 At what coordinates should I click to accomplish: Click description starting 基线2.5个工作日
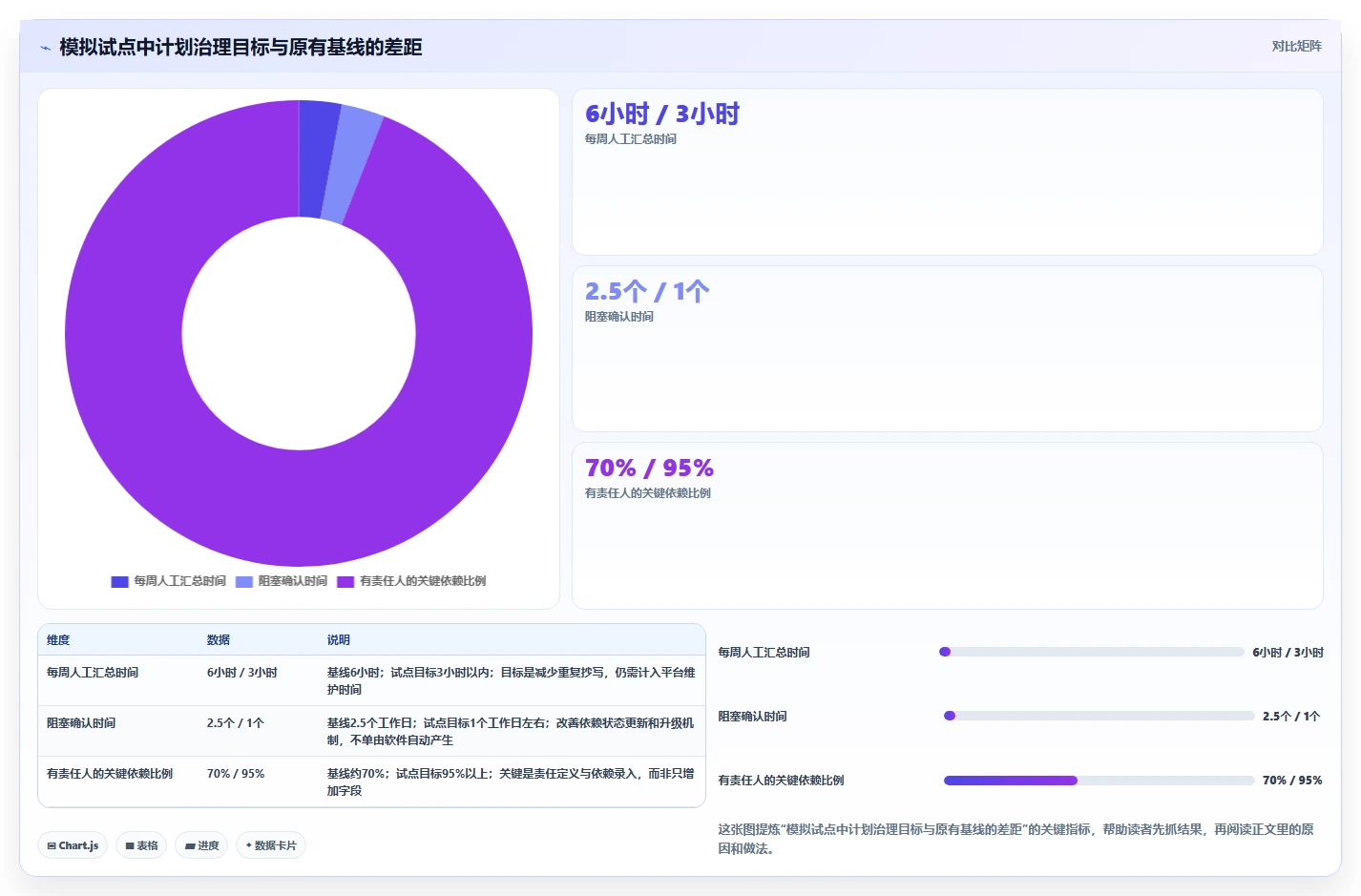(x=512, y=732)
